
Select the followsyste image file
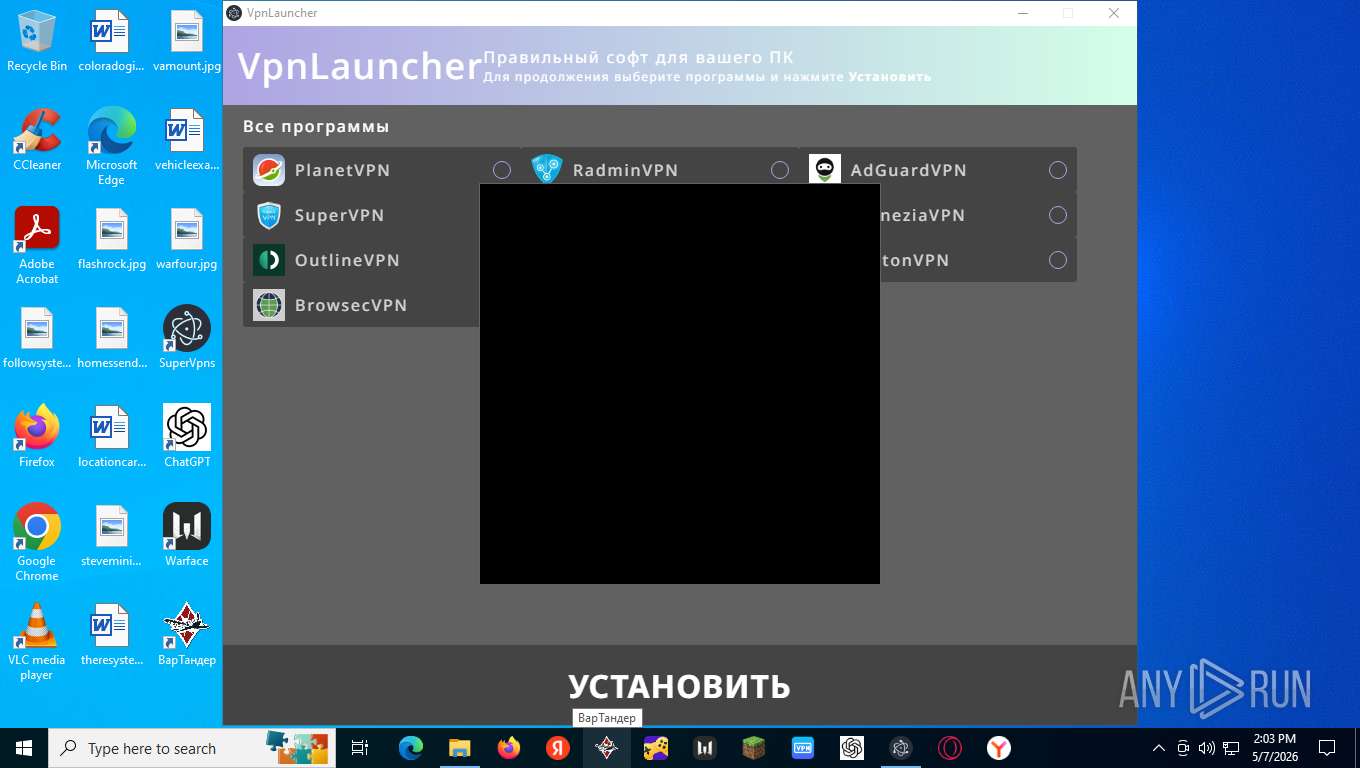(37, 338)
